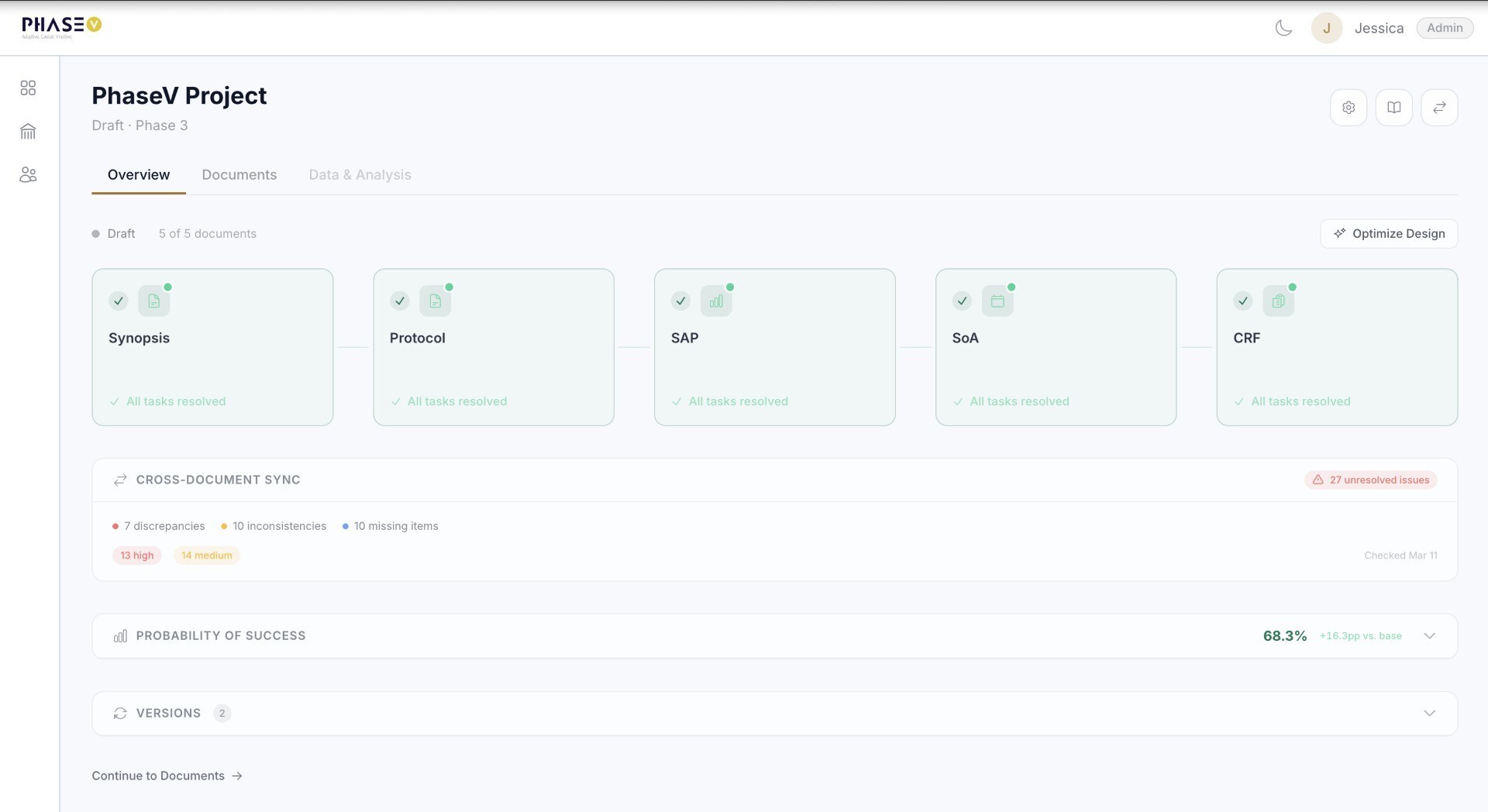Click the SoA calendar icon
The width and height of the screenshot is (1488, 812).
(997, 301)
